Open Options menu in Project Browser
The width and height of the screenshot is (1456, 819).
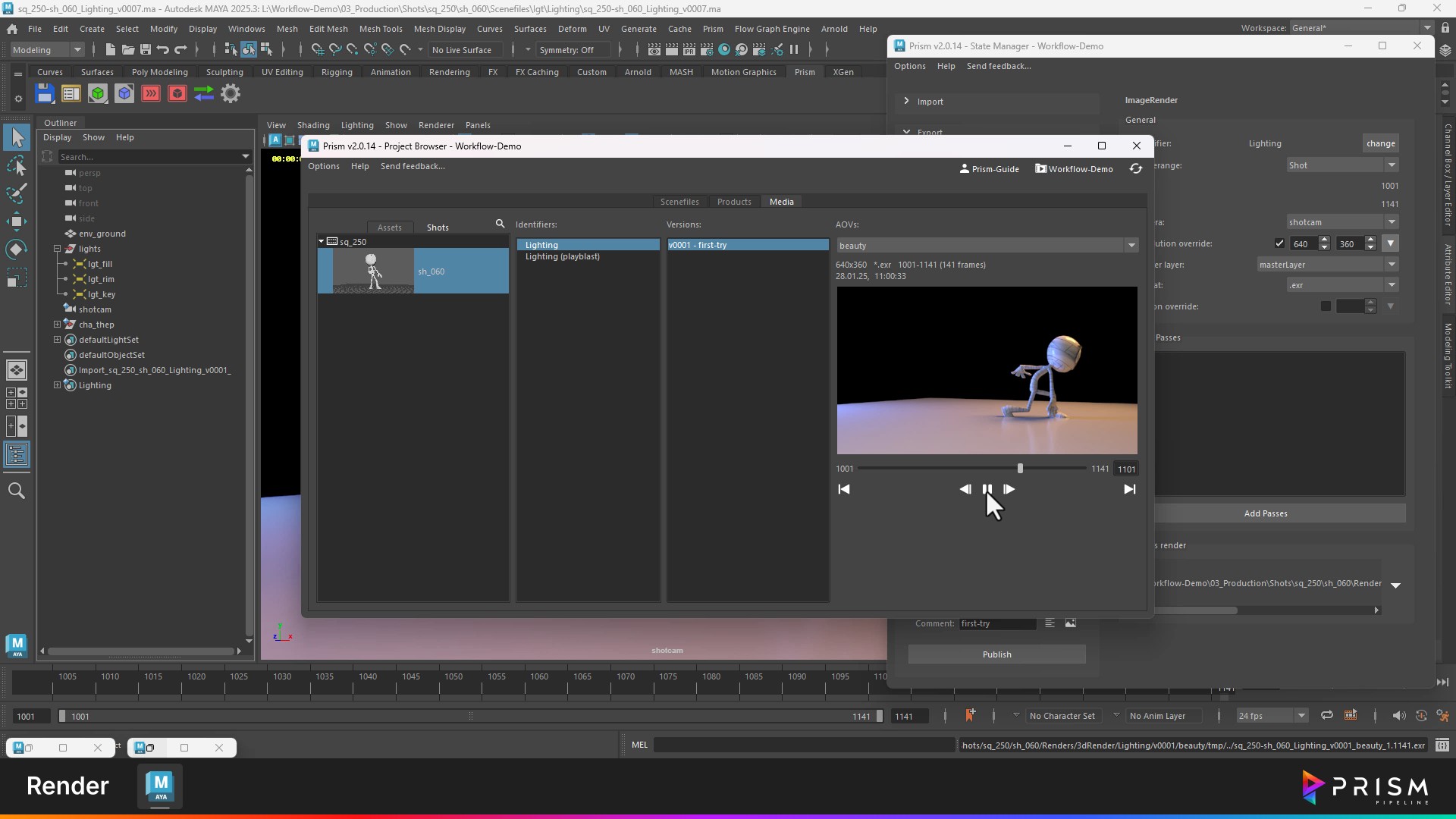coord(324,166)
